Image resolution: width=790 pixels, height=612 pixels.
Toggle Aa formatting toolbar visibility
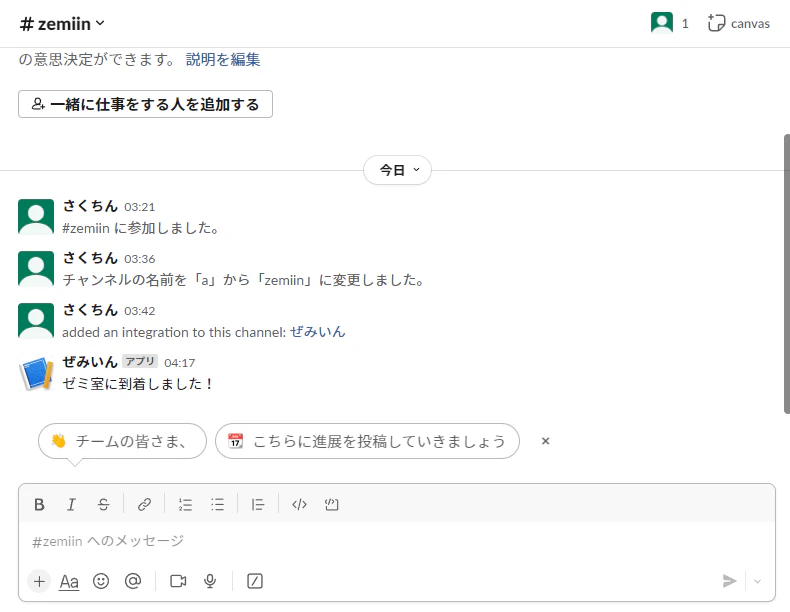pyautogui.click(x=69, y=581)
